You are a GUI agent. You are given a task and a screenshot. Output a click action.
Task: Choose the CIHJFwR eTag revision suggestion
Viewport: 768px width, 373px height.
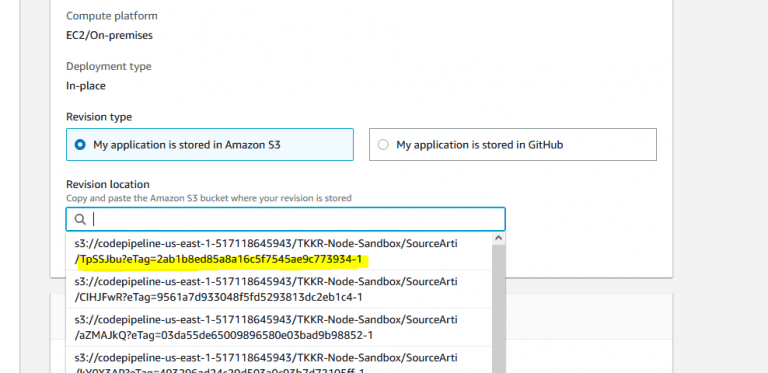tap(279, 289)
